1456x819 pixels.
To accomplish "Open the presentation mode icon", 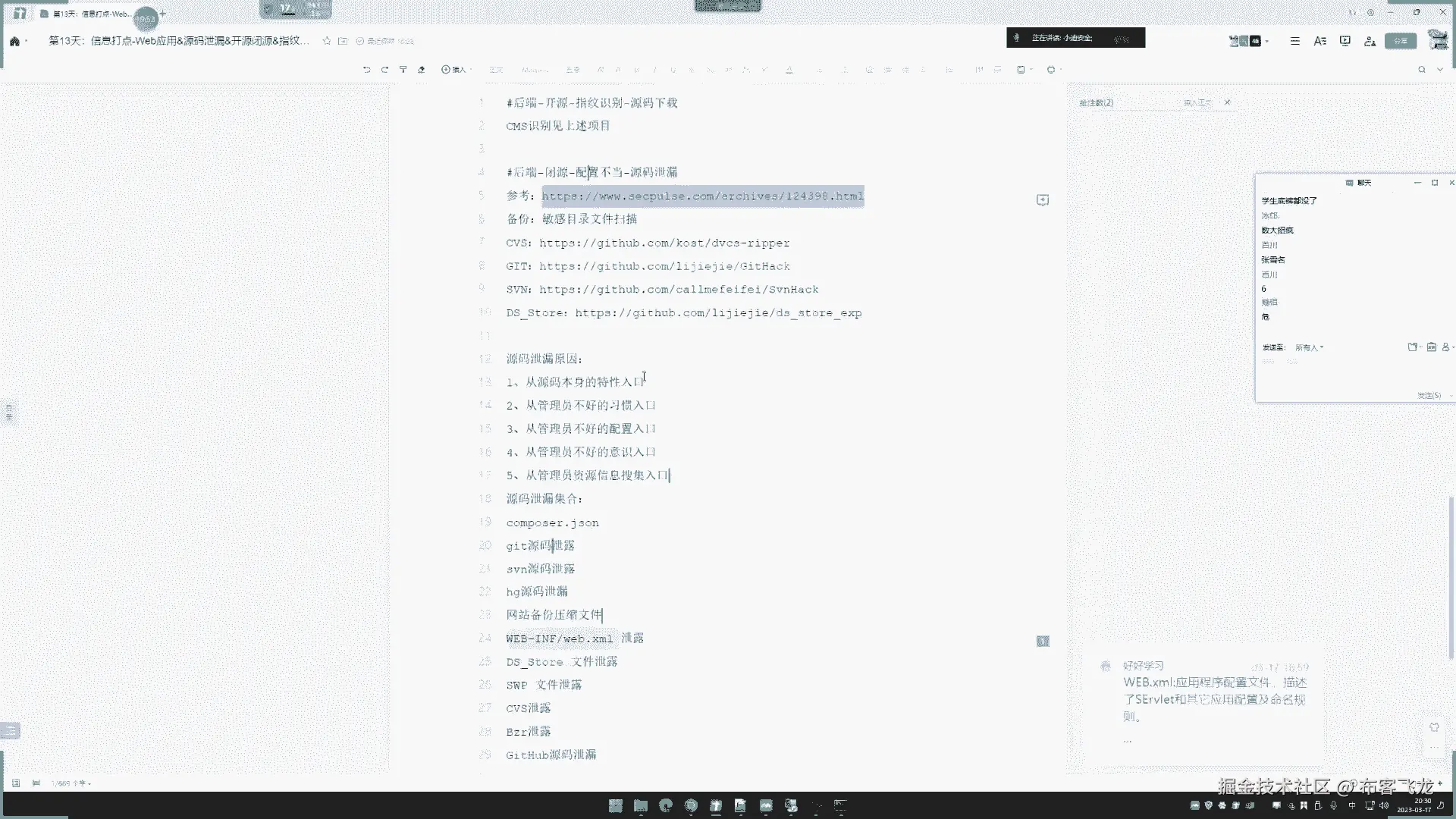I will pos(1345,41).
